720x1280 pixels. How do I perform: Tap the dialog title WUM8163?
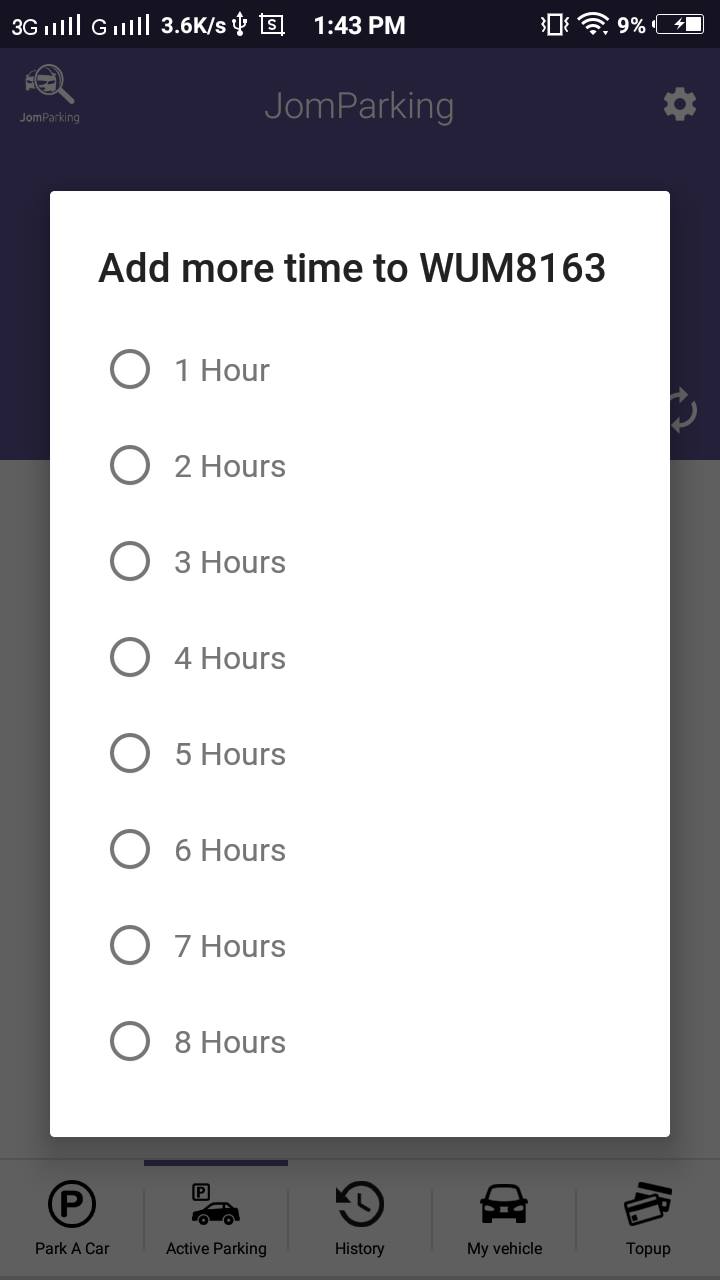pyautogui.click(x=512, y=268)
